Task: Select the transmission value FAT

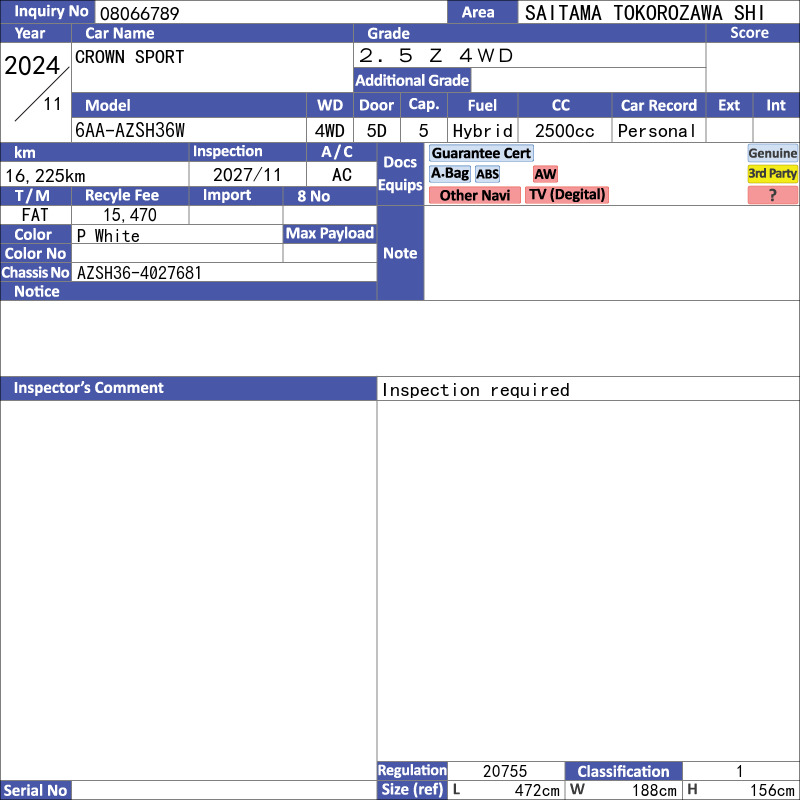Action: point(35,215)
